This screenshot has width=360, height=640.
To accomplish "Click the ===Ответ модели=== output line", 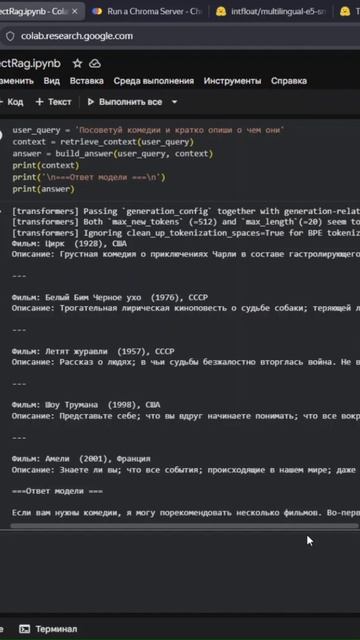I will (x=57, y=491).
